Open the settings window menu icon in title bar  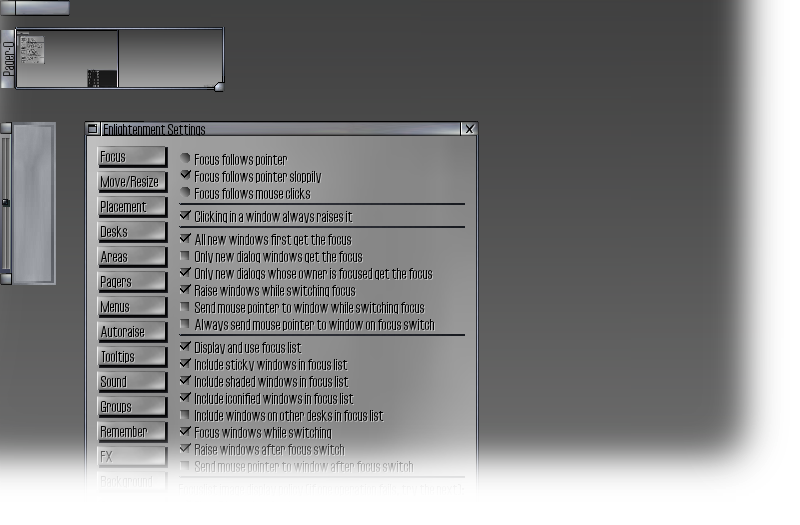pos(92,129)
